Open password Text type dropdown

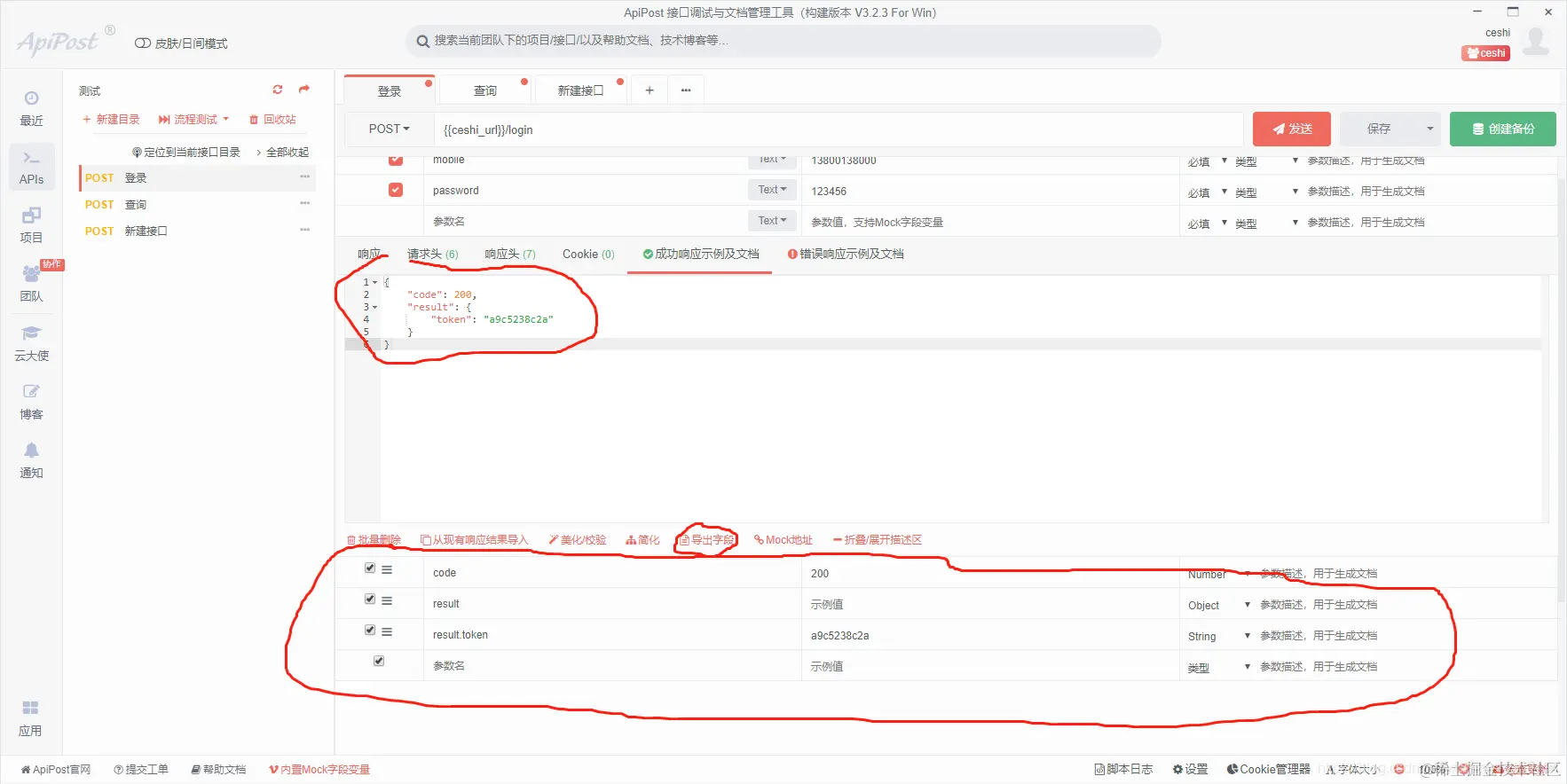[x=772, y=190]
